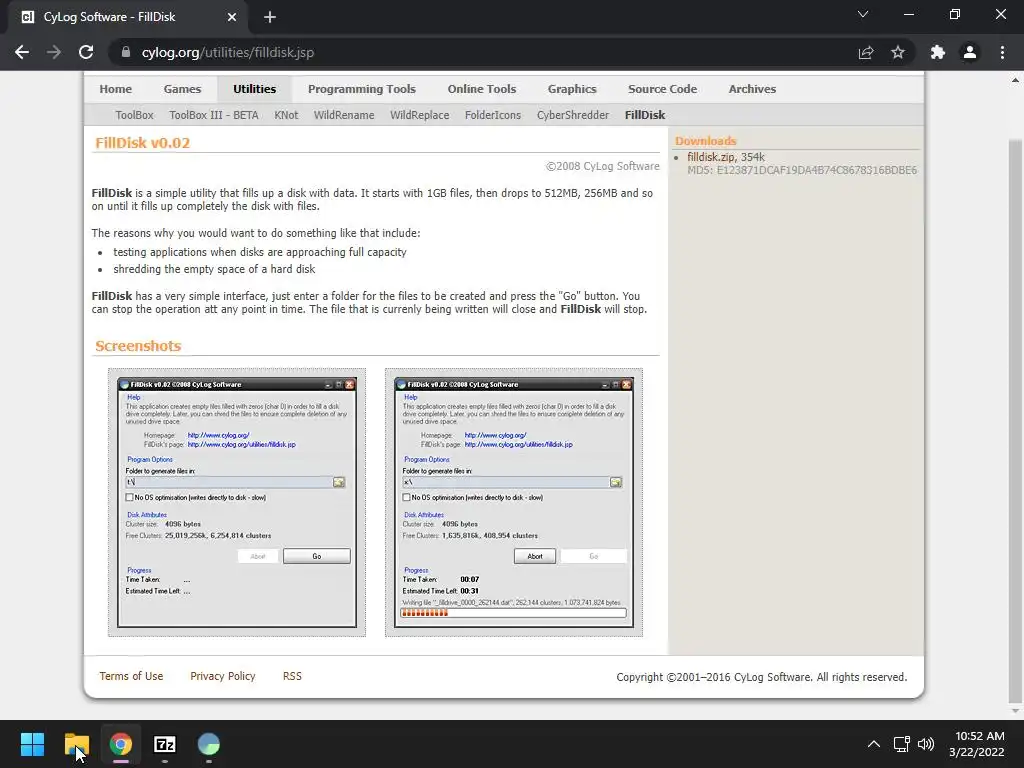
Task: Select the FillDisk submenu link
Action: (645, 115)
